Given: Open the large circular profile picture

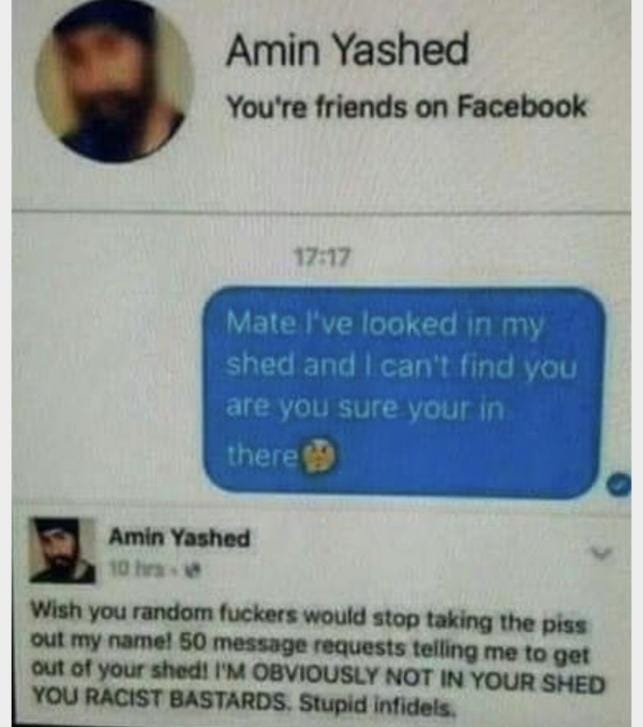Looking at the screenshot, I should (x=115, y=83).
